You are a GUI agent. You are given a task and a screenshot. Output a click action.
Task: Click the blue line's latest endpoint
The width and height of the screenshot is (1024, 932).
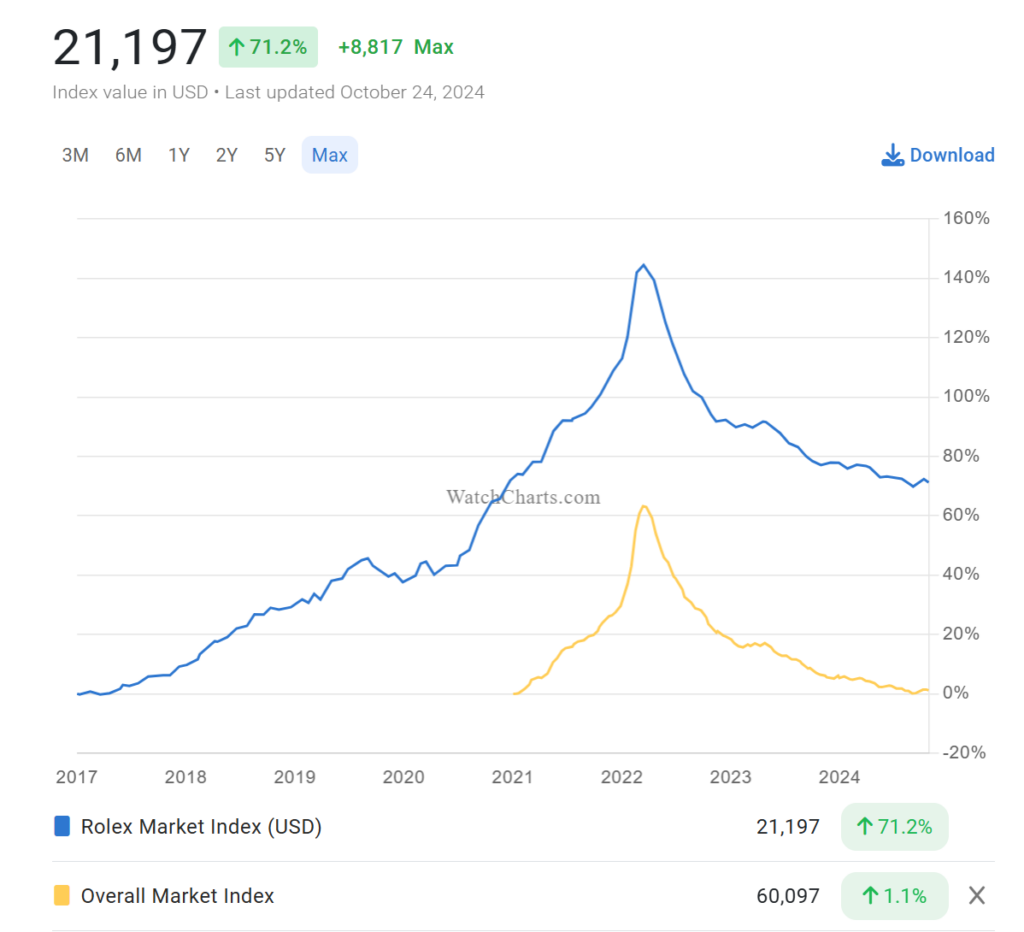(x=928, y=482)
